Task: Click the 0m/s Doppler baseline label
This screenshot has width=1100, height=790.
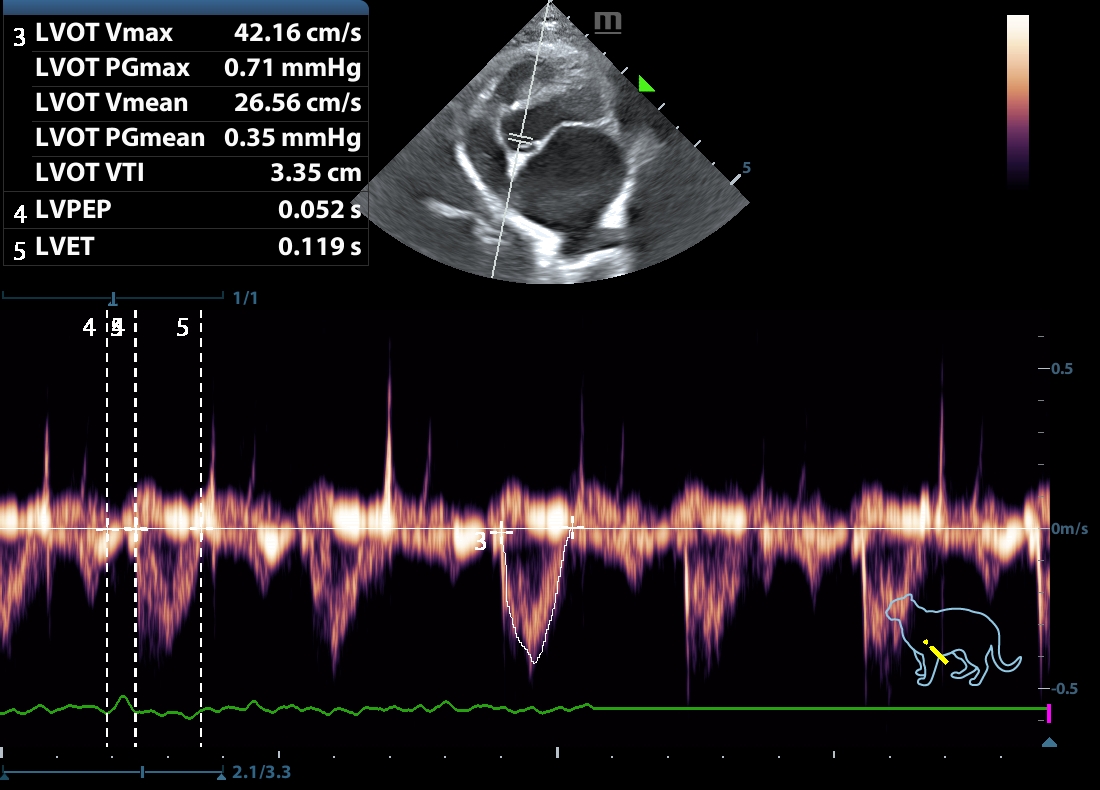Action: click(1069, 529)
